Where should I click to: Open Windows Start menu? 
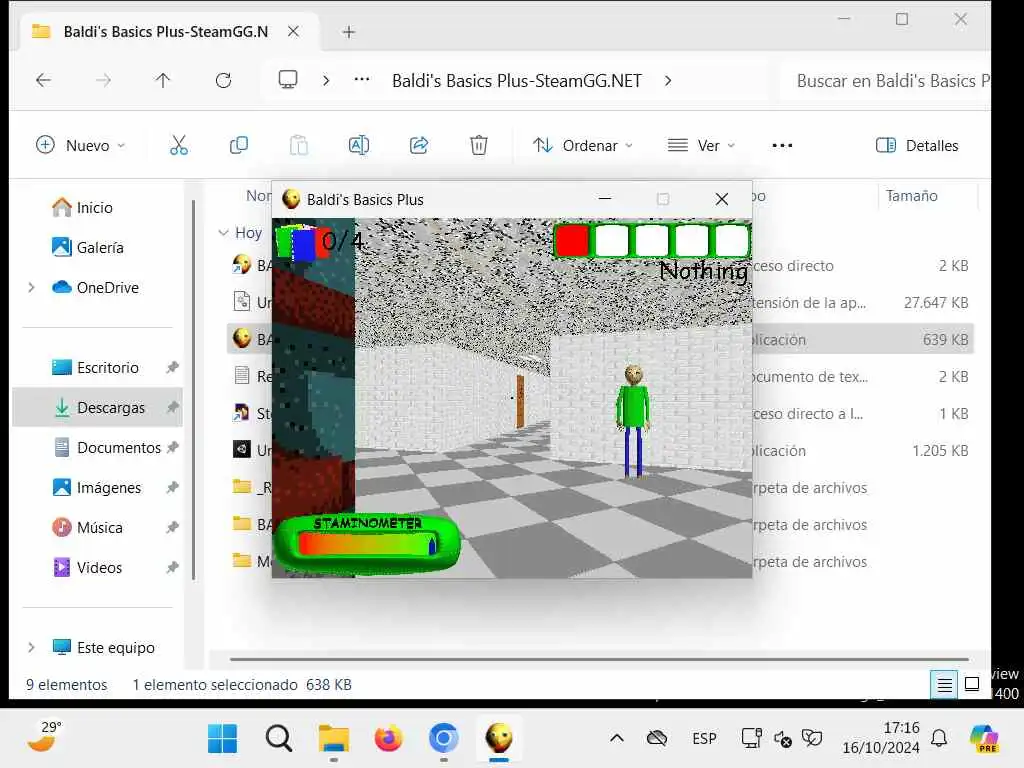pos(222,739)
